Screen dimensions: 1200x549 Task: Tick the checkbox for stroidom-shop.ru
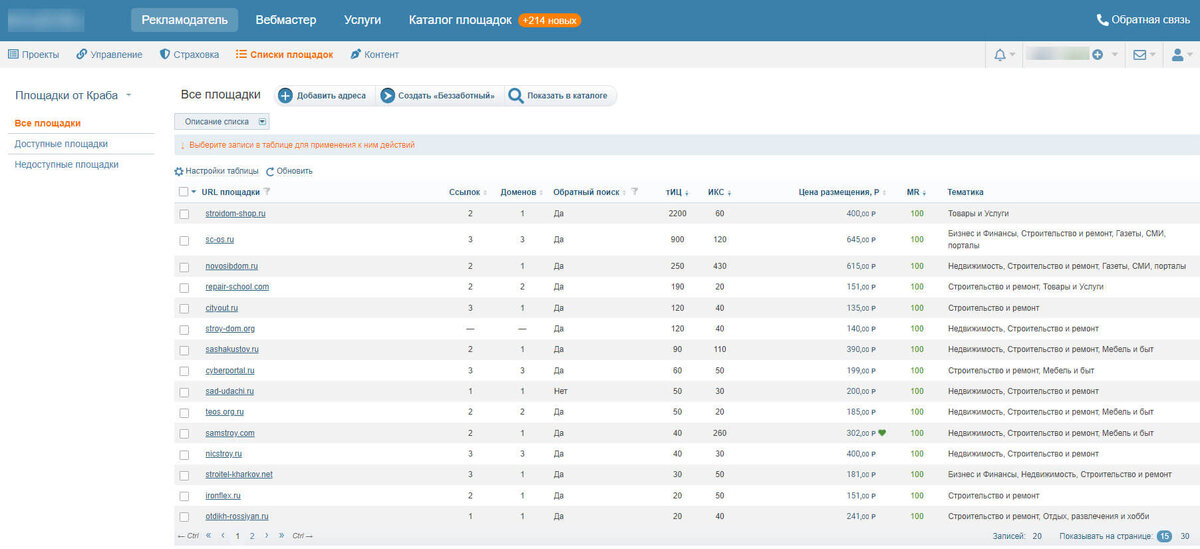click(x=184, y=214)
